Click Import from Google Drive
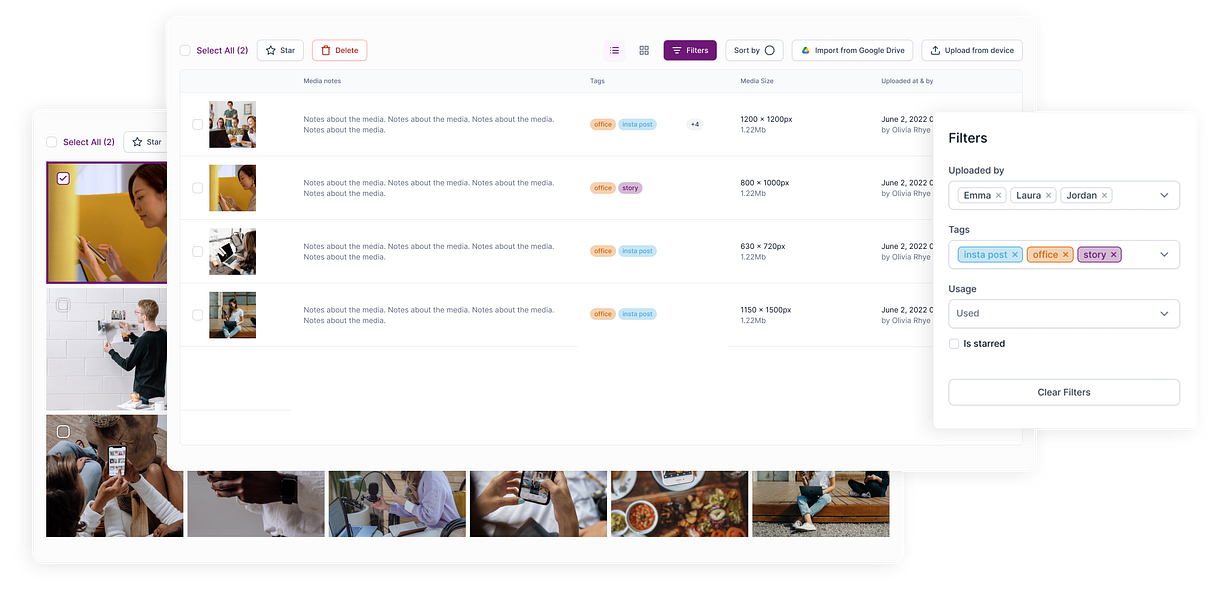 852,50
